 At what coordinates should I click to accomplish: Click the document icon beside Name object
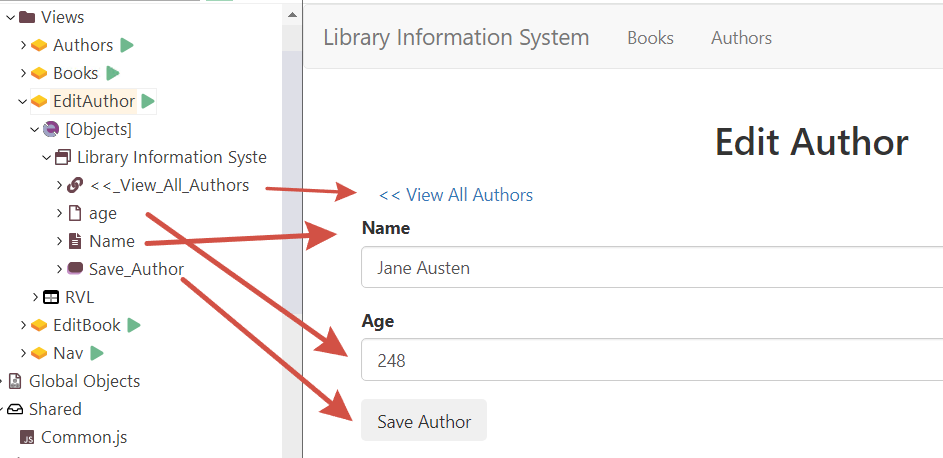pyautogui.click(x=75, y=242)
